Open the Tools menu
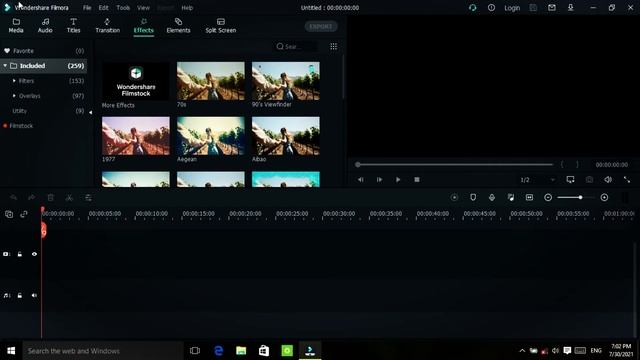The width and height of the screenshot is (640, 360). 123,8
